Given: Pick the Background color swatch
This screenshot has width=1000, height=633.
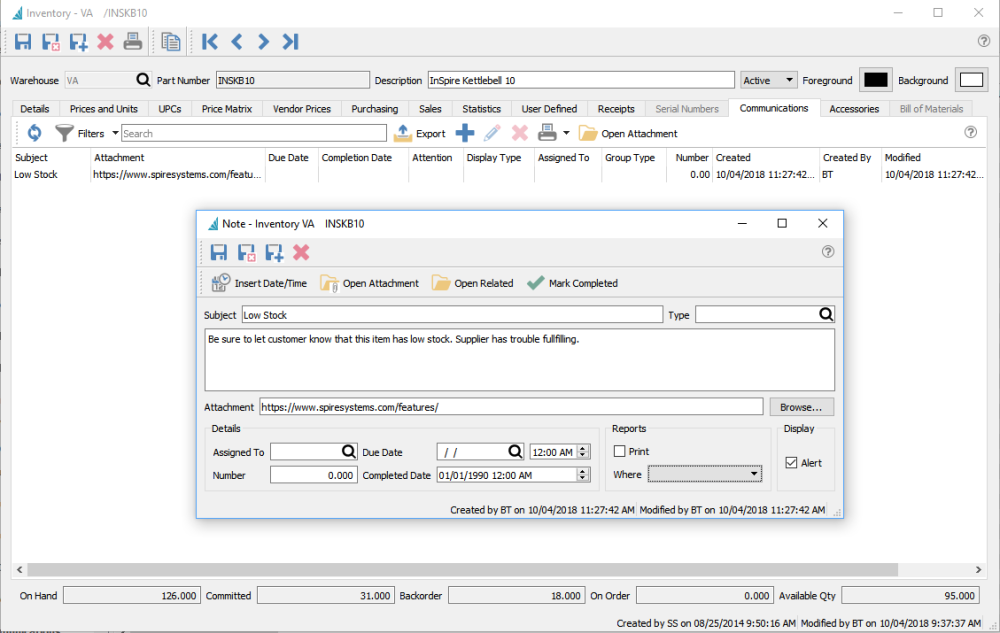Looking at the screenshot, I should [971, 80].
